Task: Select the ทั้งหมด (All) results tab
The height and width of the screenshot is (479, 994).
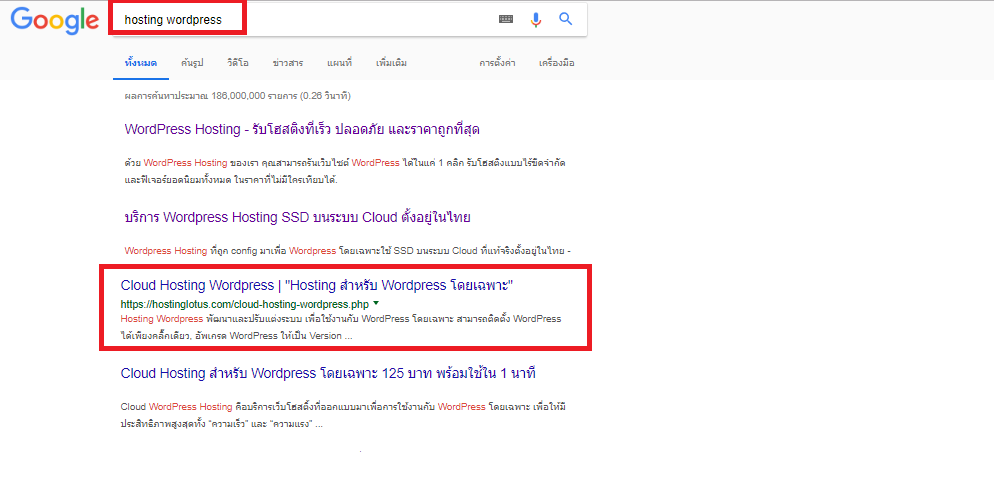Action: [141, 63]
